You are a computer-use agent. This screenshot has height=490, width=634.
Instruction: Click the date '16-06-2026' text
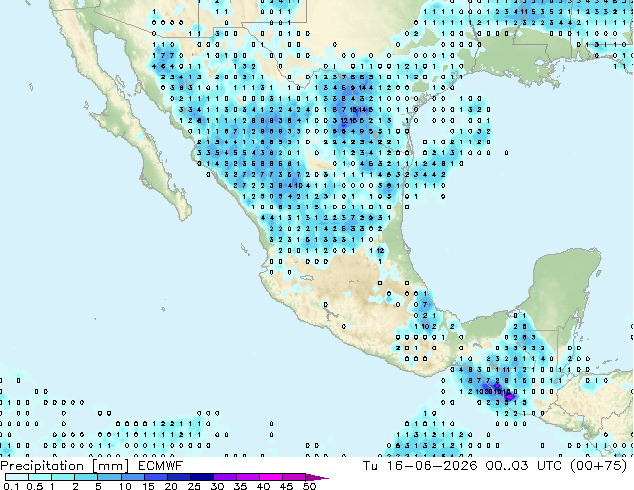(432, 466)
